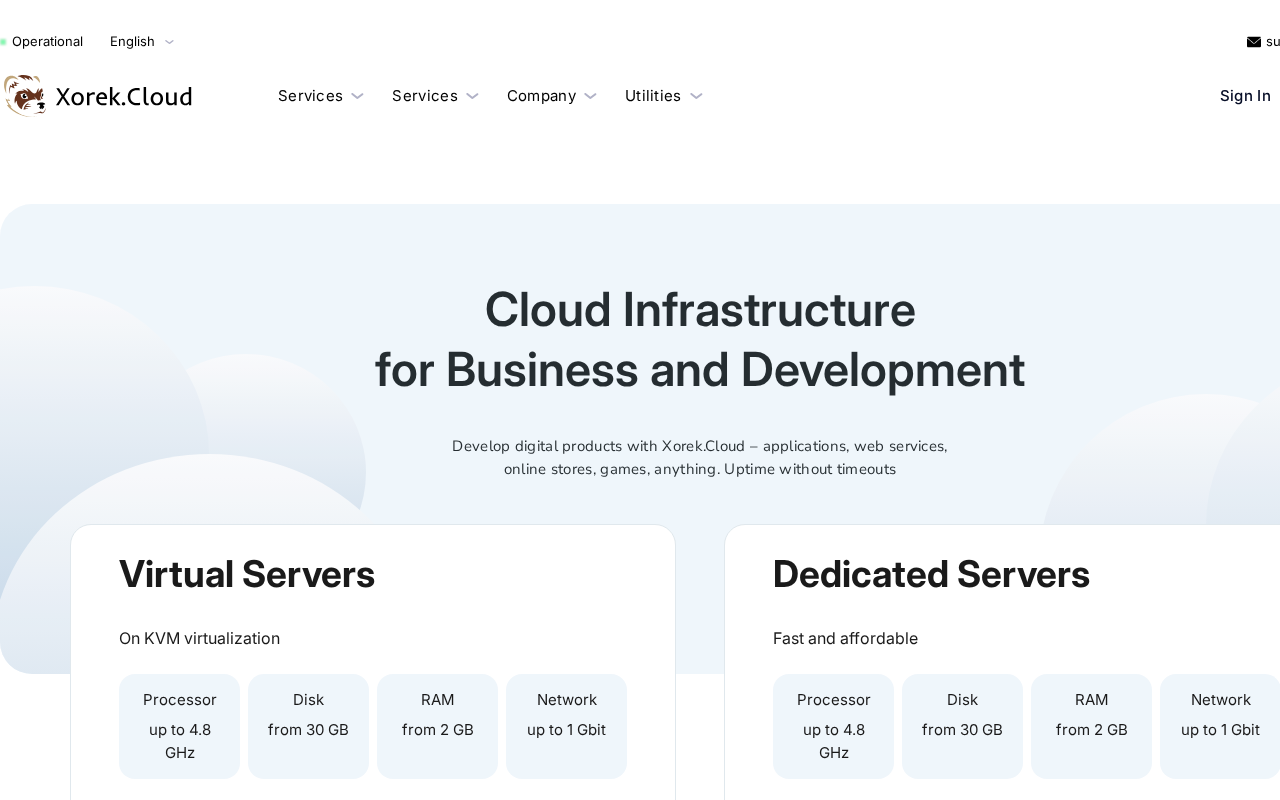Expand the first Services menu chevron
The height and width of the screenshot is (800, 1280).
click(357, 96)
